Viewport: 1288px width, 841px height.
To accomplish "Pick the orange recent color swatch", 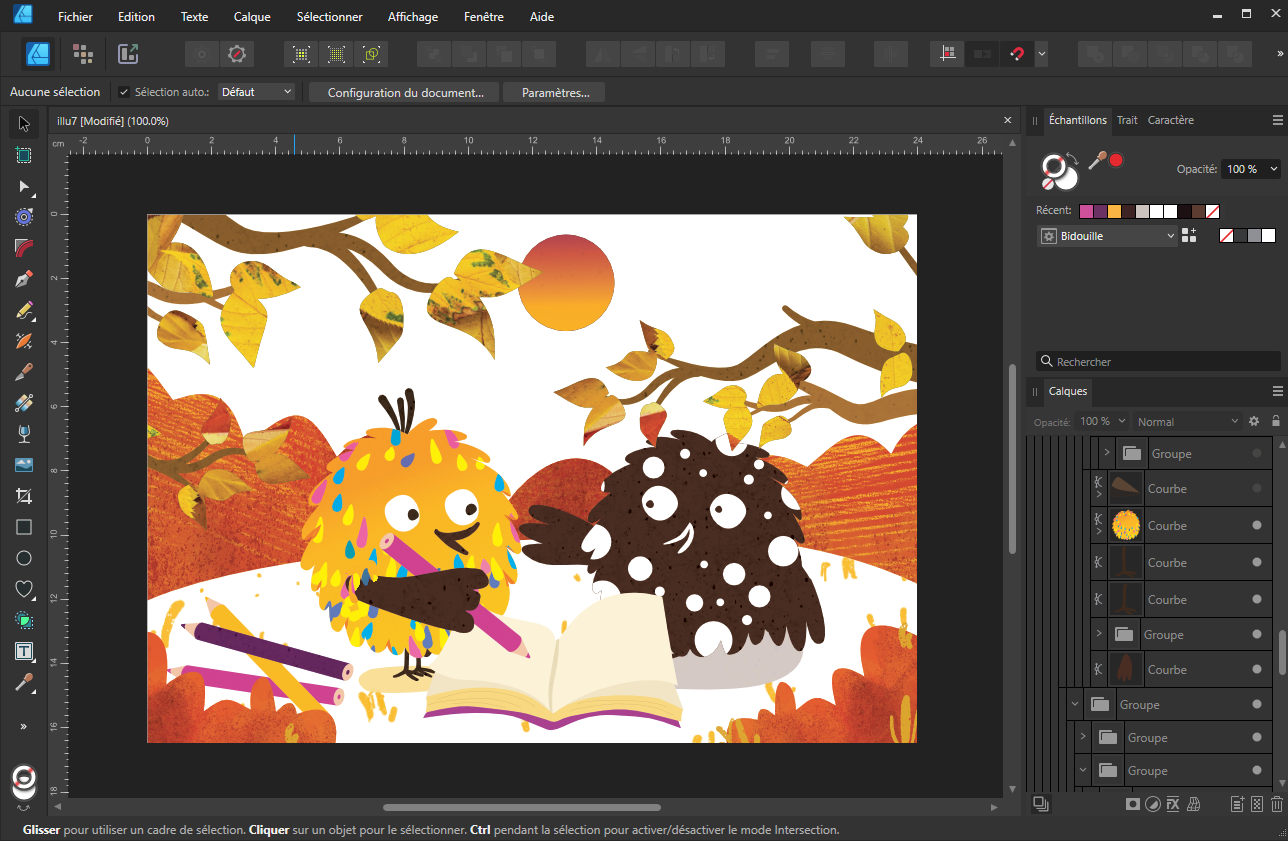I will (x=1114, y=211).
